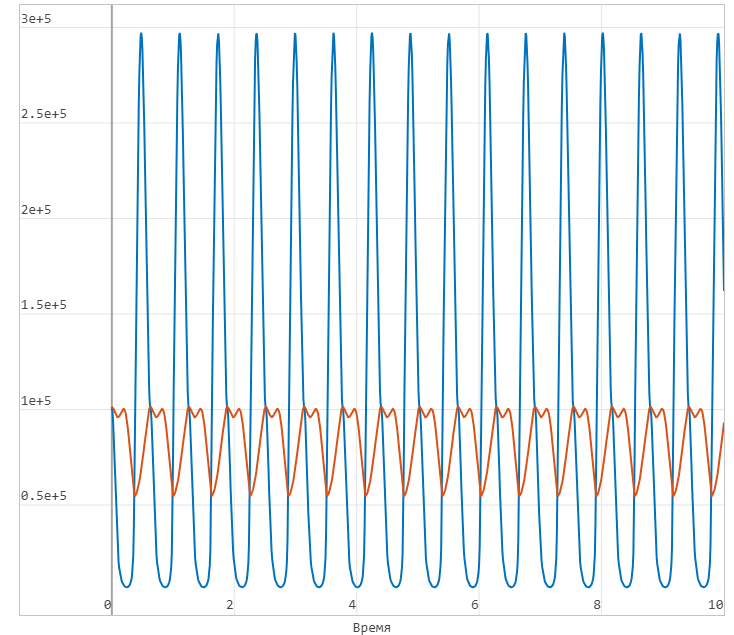
Task: Click the first trough of the orange curve
Action: (x=135, y=495)
